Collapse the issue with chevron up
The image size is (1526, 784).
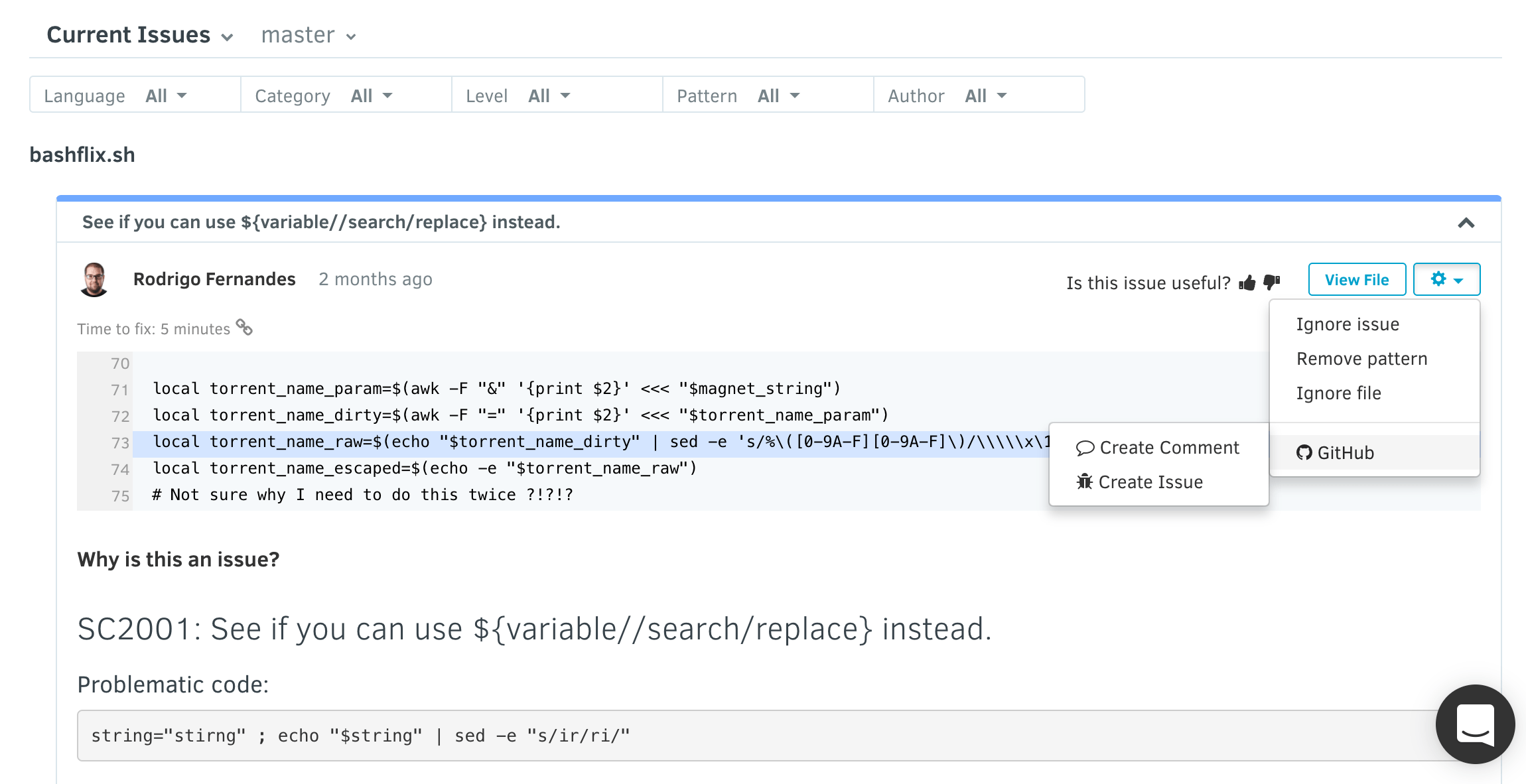[1466, 223]
